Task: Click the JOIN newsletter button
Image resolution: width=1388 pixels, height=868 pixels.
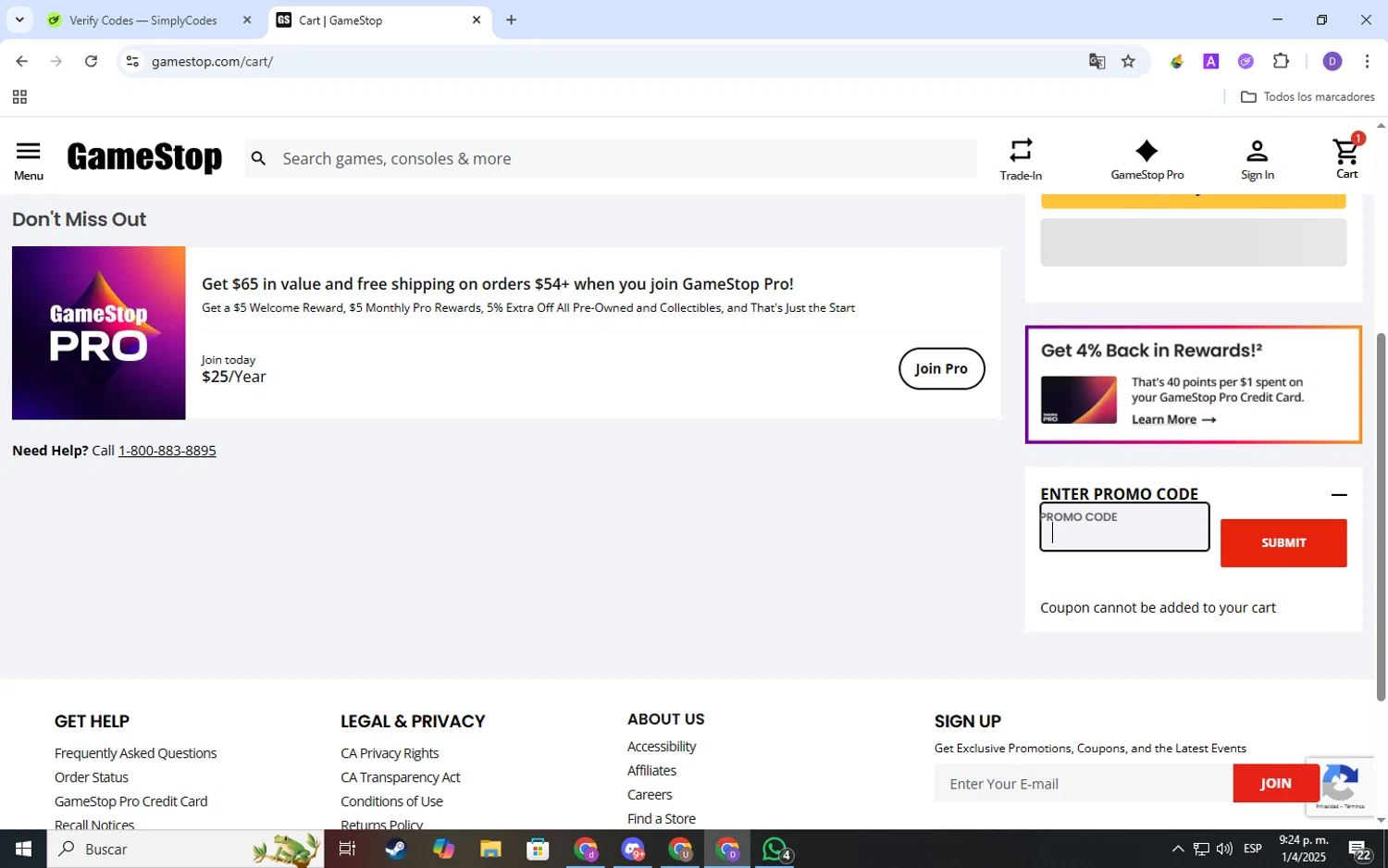Action: pos(1276,784)
